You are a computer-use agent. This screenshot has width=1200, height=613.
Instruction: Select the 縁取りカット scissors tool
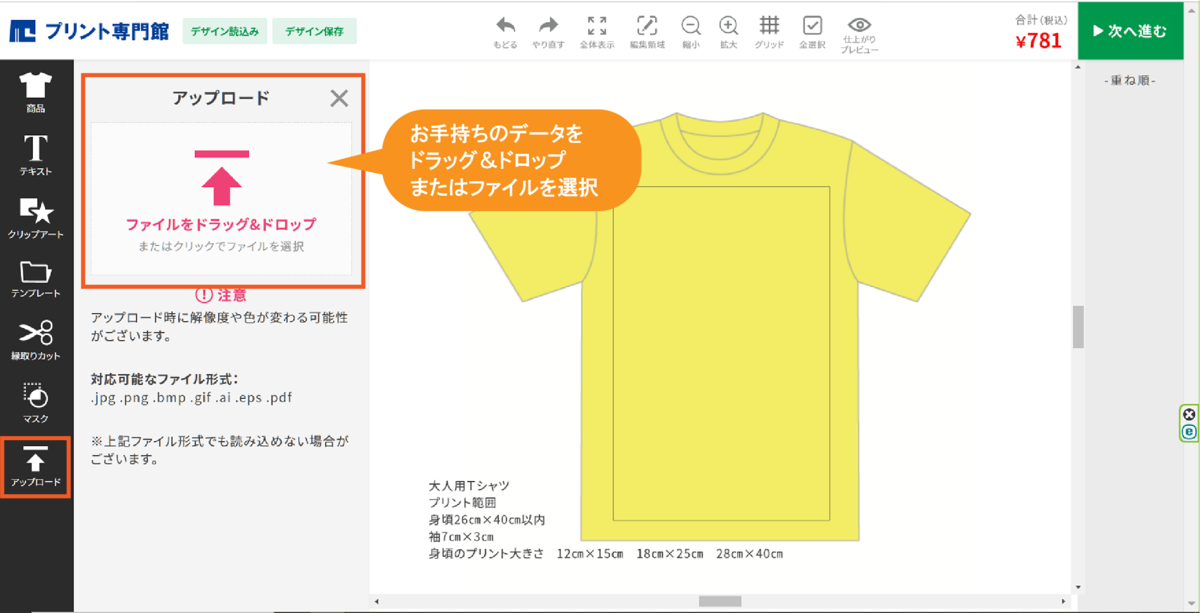36,340
